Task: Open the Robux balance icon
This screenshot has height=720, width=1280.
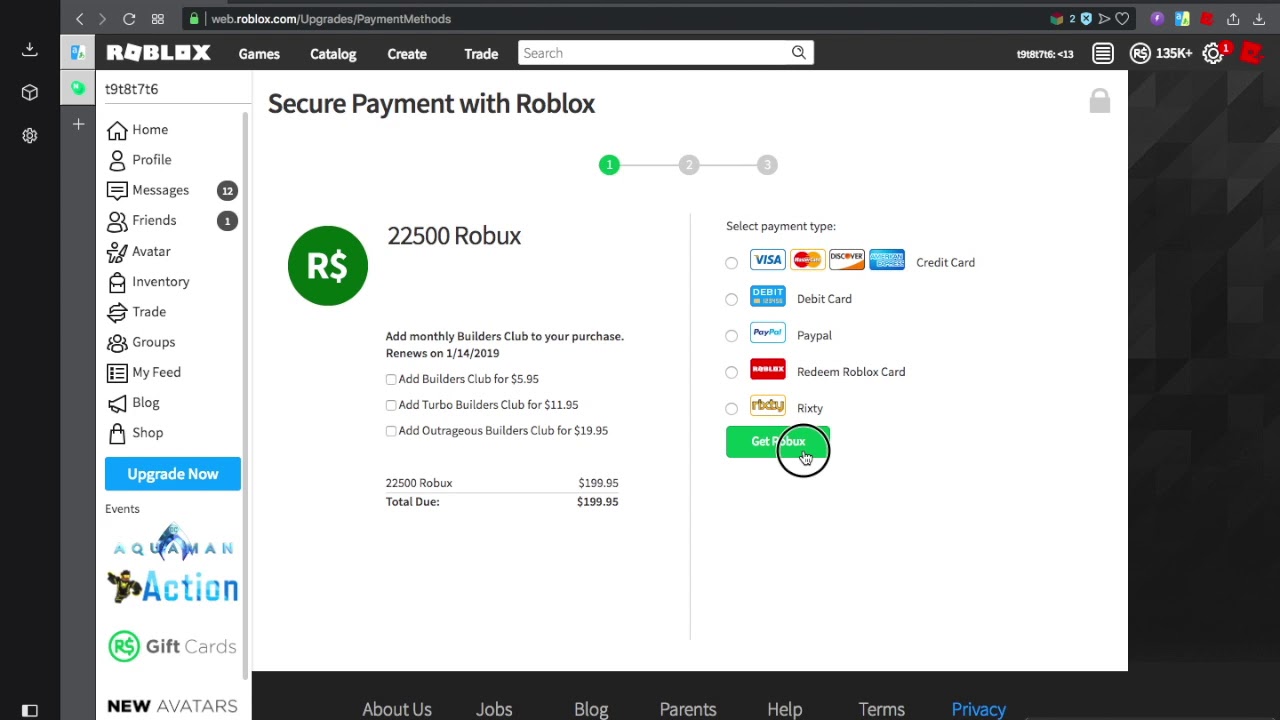Action: 1140,54
